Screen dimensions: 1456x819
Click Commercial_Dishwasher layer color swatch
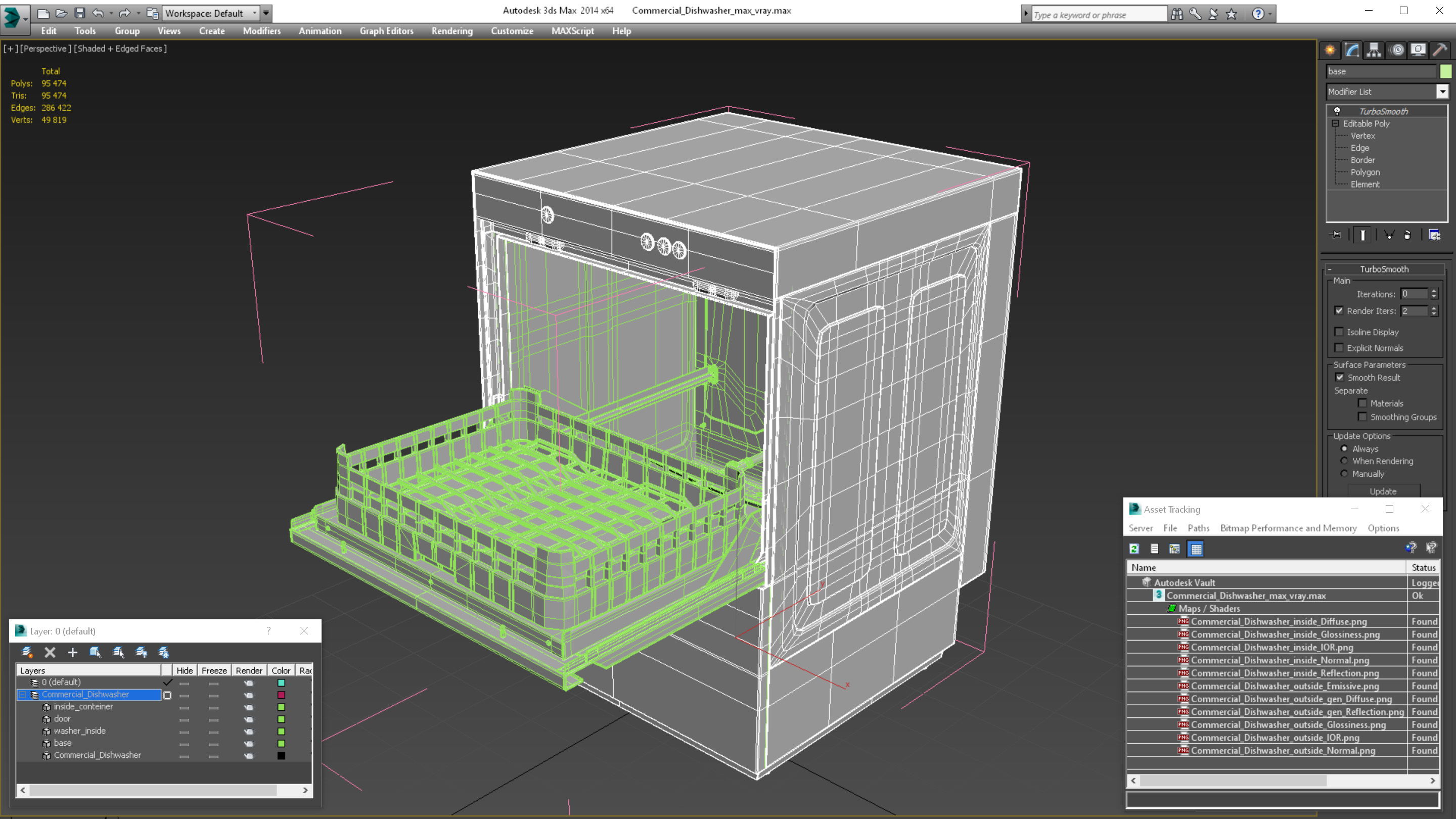click(x=282, y=695)
